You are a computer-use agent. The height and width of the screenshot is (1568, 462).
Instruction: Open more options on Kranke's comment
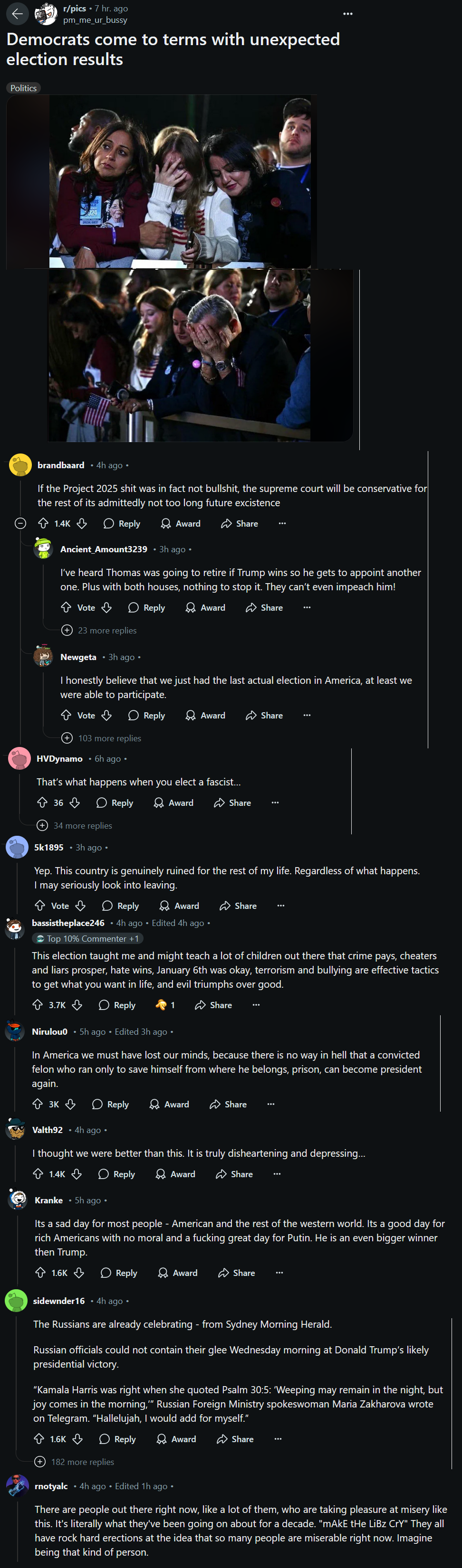point(279,1273)
